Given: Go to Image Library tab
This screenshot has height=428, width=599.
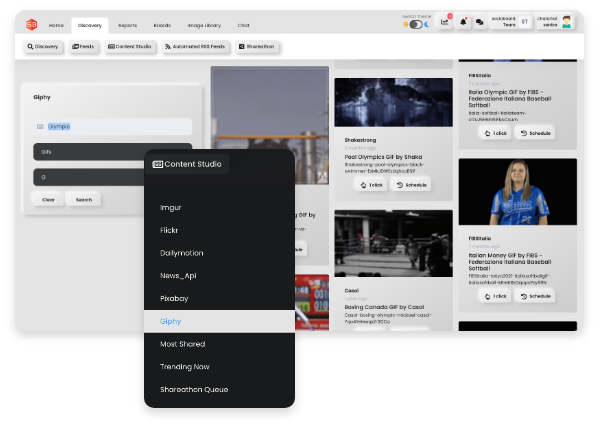Looking at the screenshot, I should click(204, 25).
